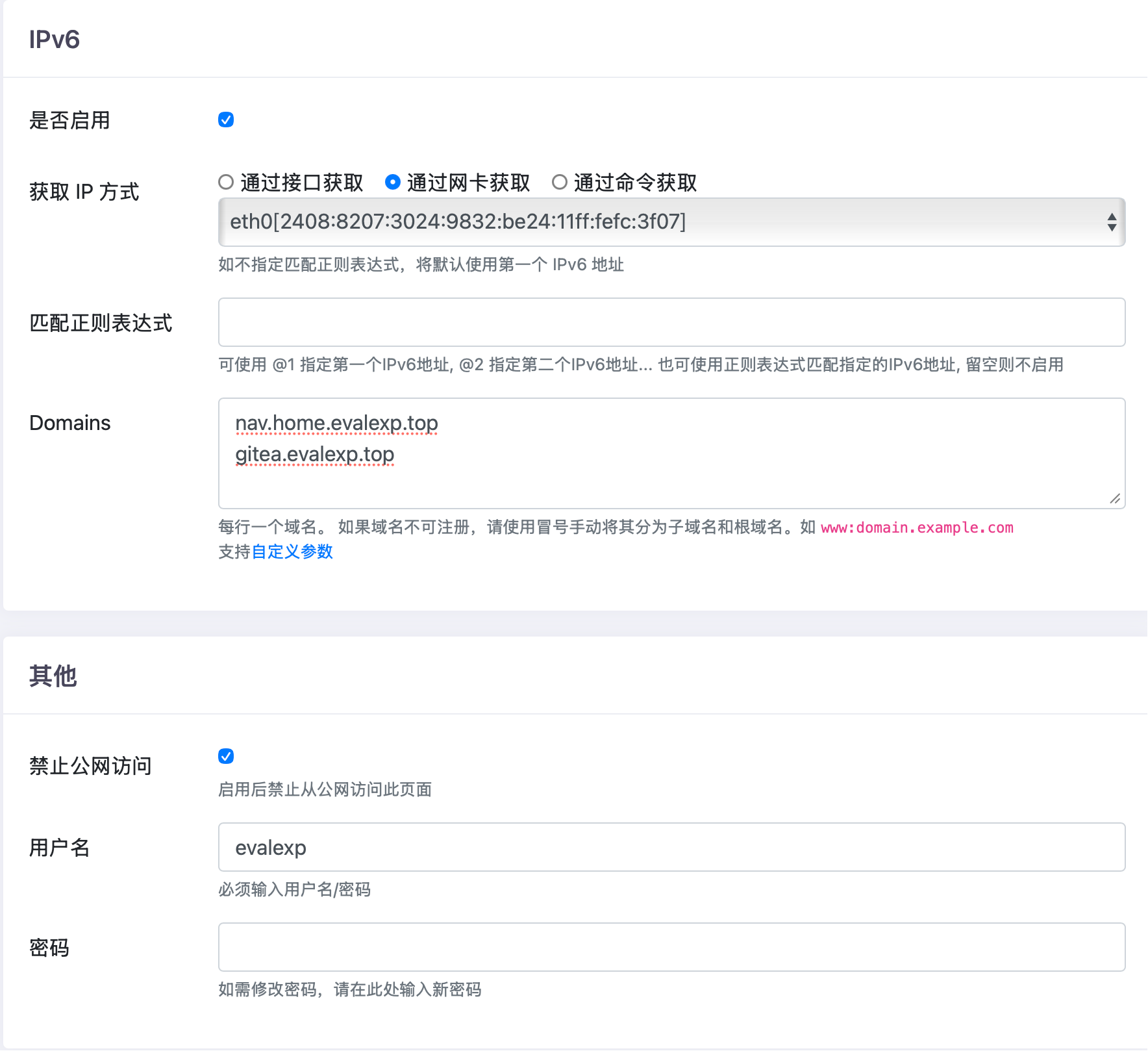Click the 密码 field label
The image size is (1148, 1051).
49,948
